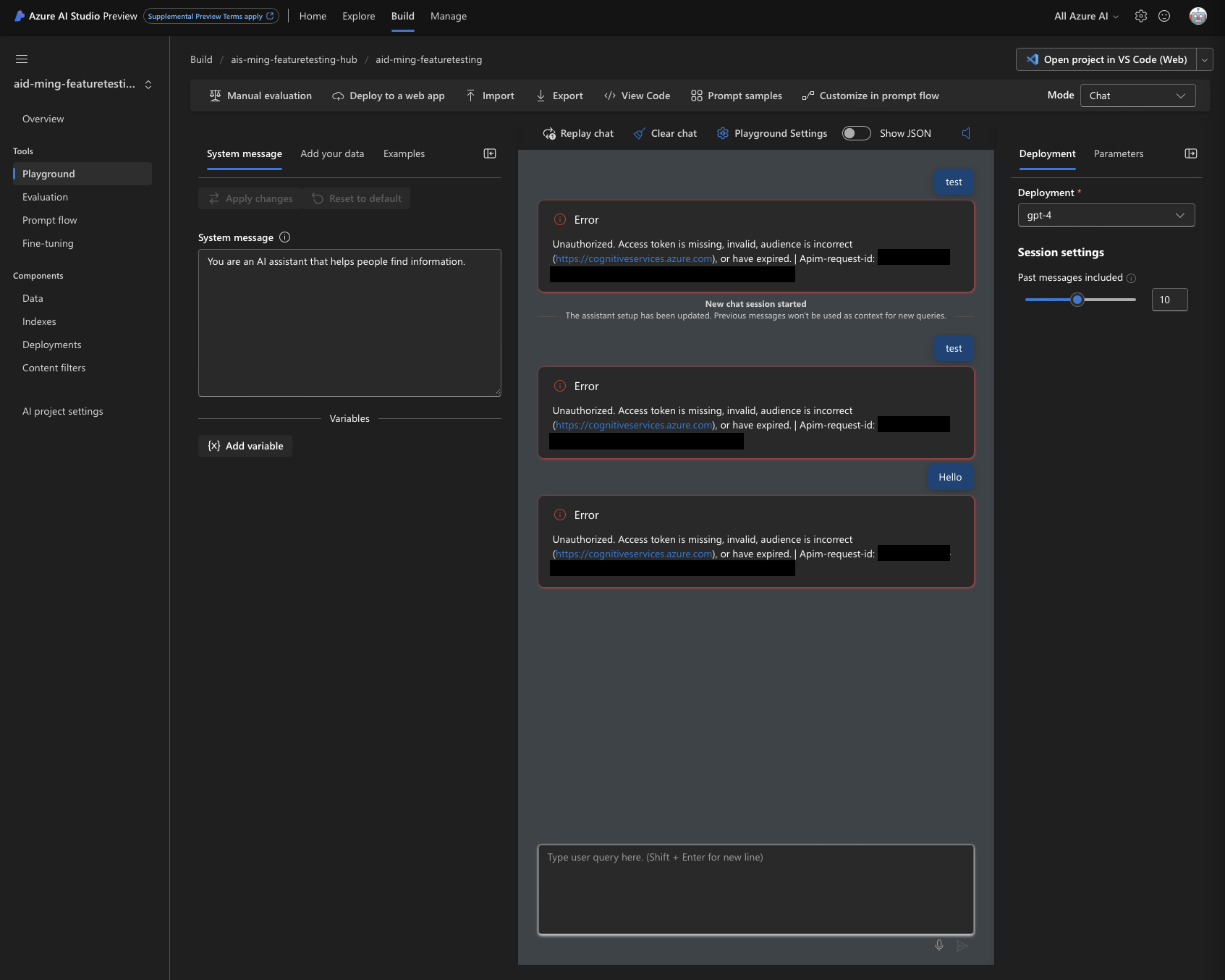This screenshot has width=1225, height=980.
Task: Click the System message info icon
Action: pyautogui.click(x=285, y=237)
